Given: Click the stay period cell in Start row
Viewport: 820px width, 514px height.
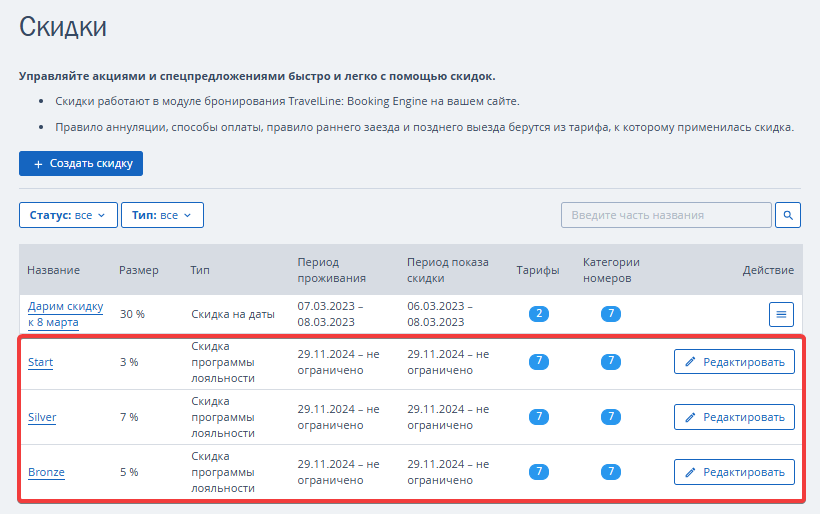Looking at the screenshot, I should tap(338, 362).
